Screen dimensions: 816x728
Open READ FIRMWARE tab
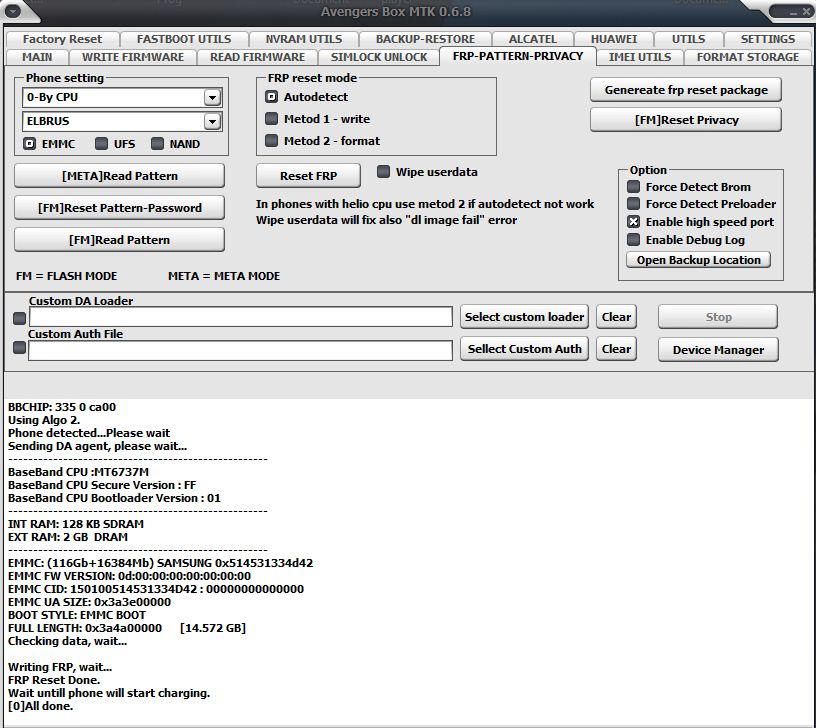257,57
